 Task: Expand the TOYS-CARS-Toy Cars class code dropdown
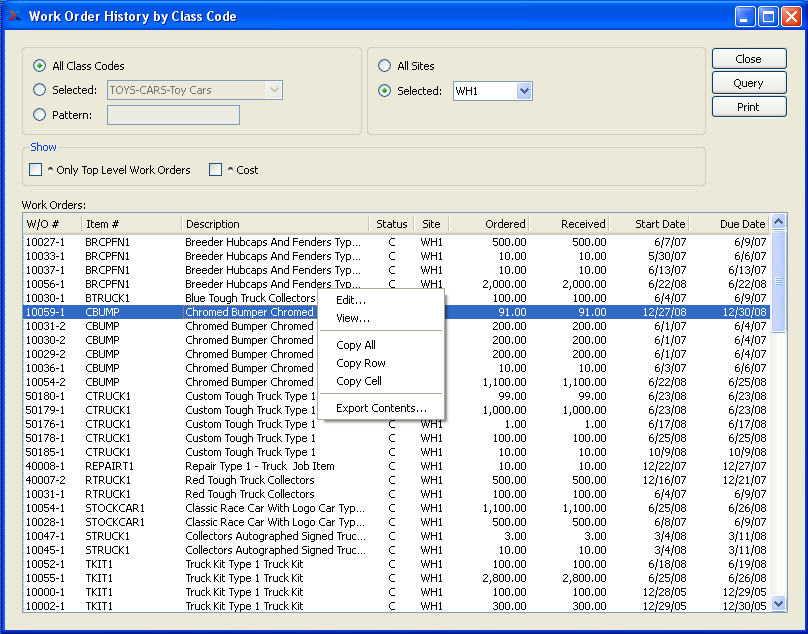[274, 91]
